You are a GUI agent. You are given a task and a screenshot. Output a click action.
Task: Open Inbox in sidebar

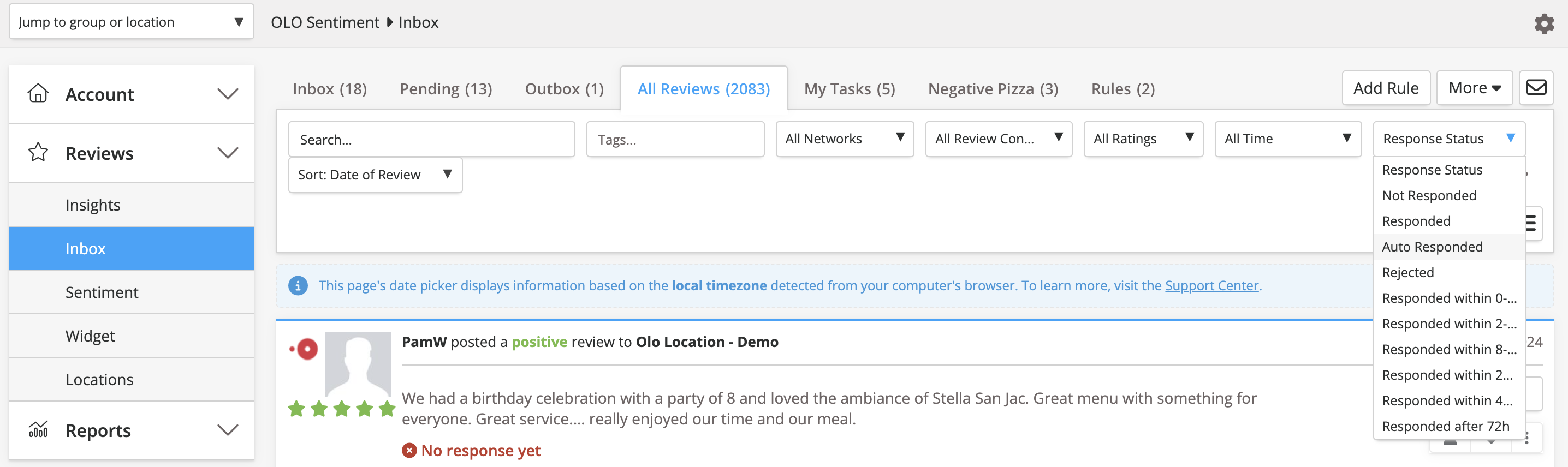132,248
